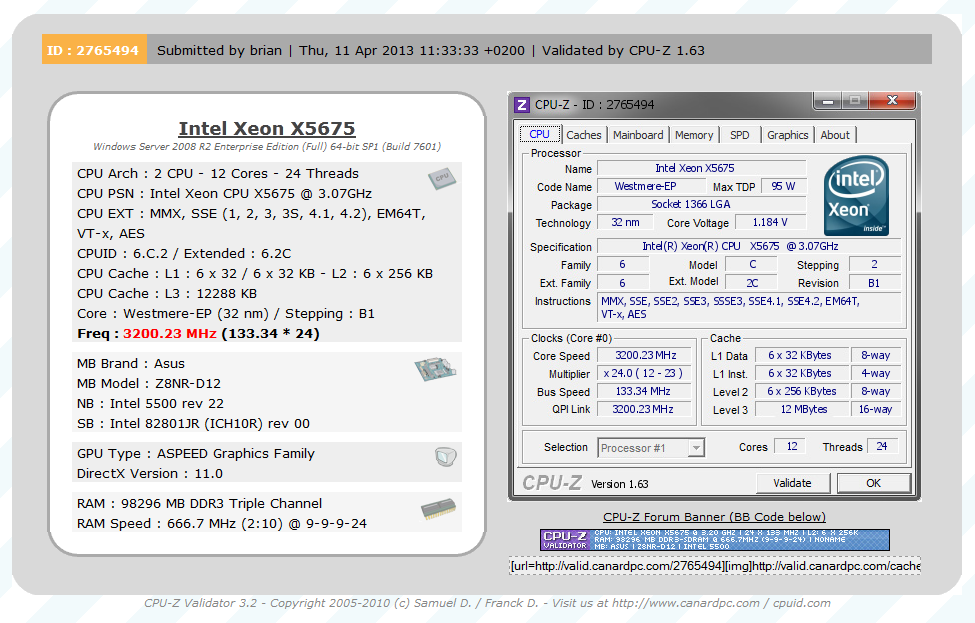Click the Windows Server 2008 R2 subtitle text
975x623 pixels.
267,147
